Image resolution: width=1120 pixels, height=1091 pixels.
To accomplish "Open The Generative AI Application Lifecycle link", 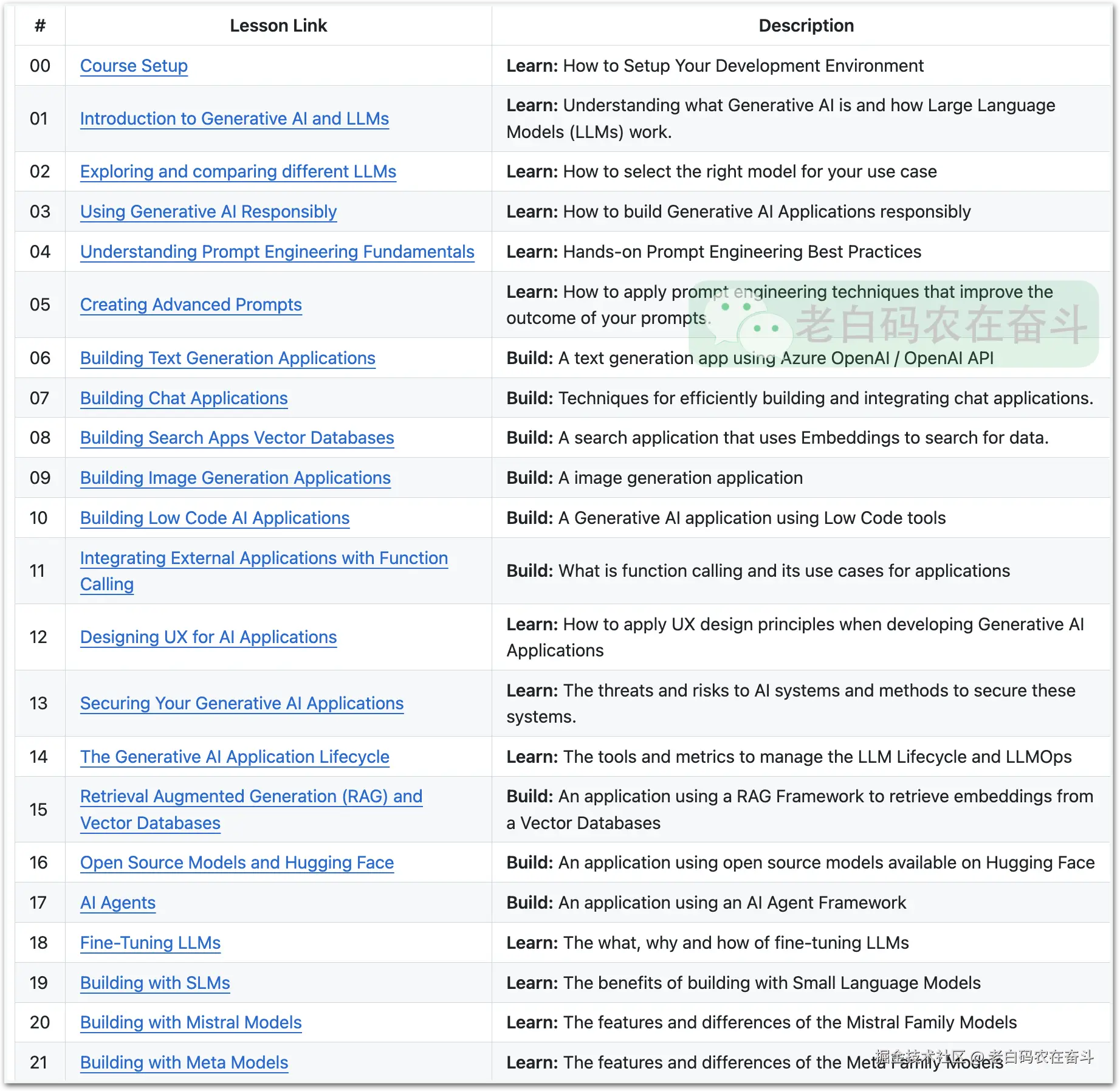I will click(x=235, y=757).
